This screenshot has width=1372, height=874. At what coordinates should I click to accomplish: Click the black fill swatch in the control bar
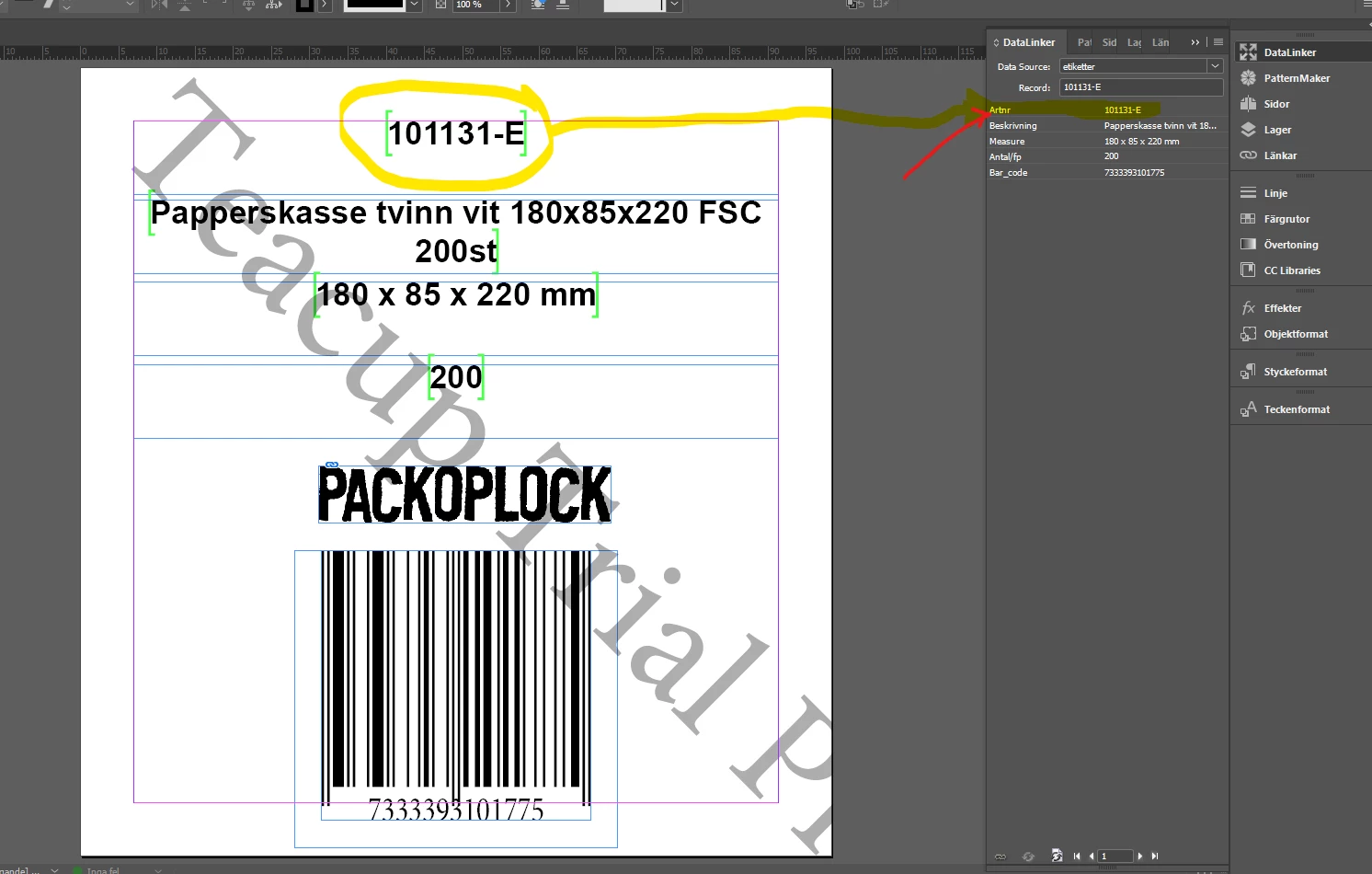pos(304,5)
